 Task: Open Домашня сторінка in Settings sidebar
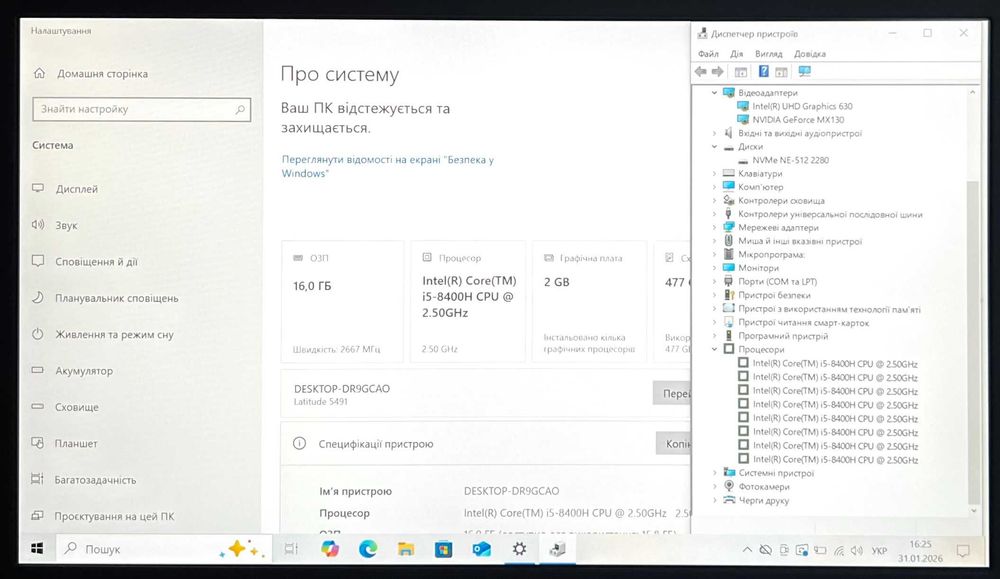tap(91, 73)
